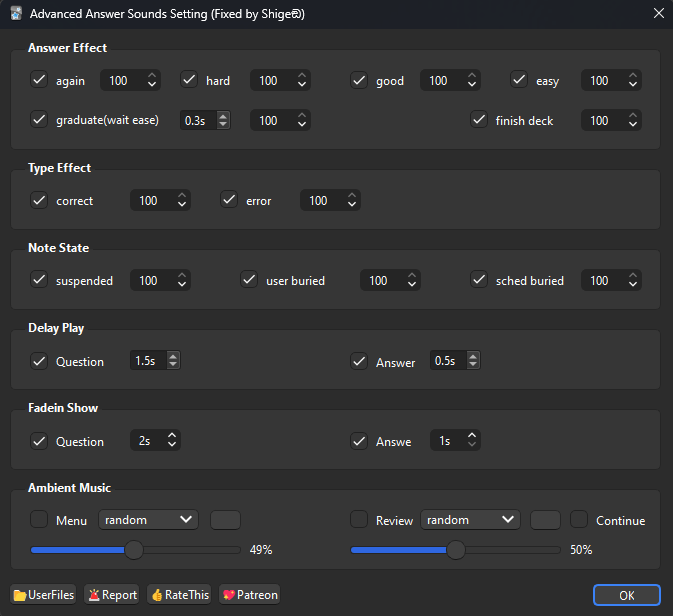
Task: Click the RateThis thumbs-up button
Action: coord(180,595)
